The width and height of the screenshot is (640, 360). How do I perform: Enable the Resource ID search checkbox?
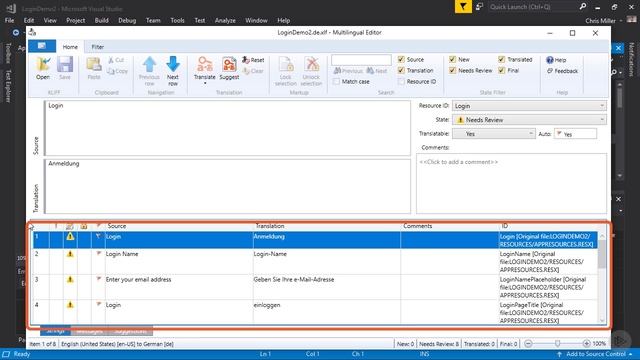401,81
